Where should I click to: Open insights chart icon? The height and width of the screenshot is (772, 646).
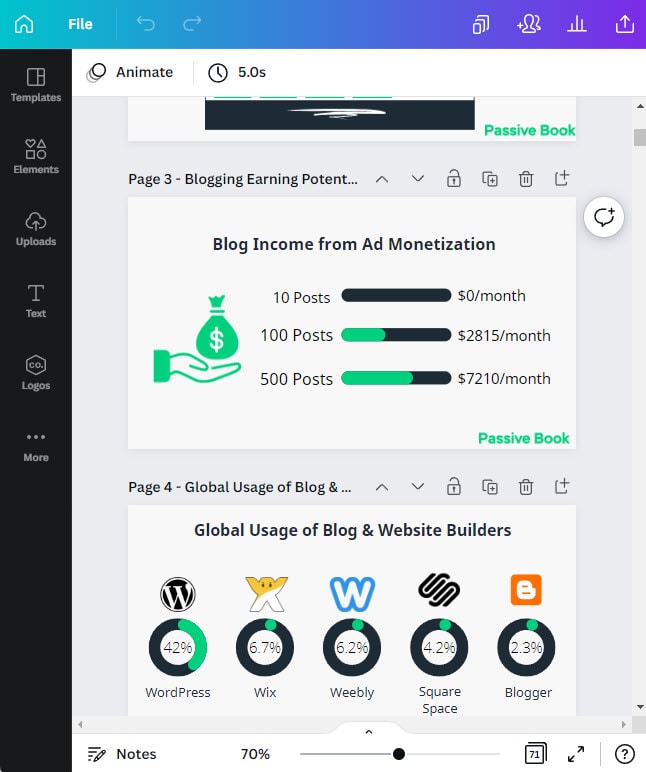click(577, 24)
